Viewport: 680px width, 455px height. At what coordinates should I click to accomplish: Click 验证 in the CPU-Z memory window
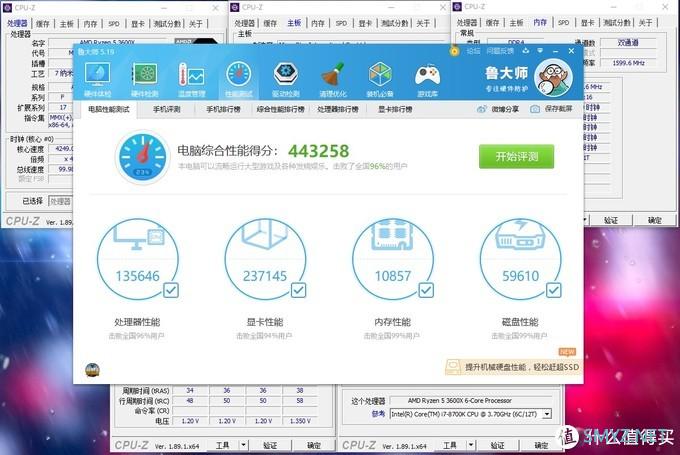pos(611,220)
